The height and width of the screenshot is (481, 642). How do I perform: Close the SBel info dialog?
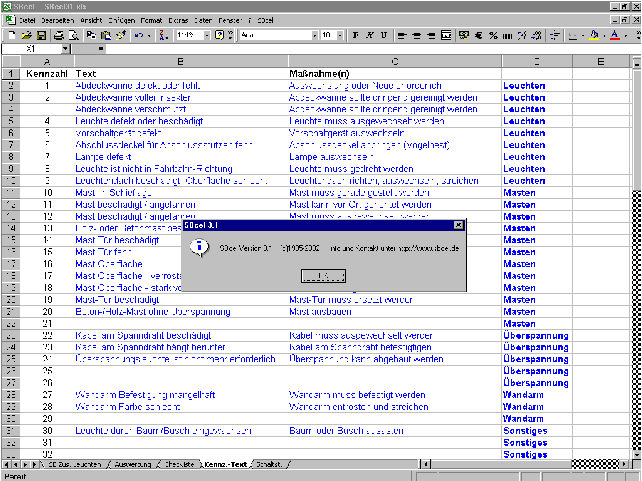459,225
